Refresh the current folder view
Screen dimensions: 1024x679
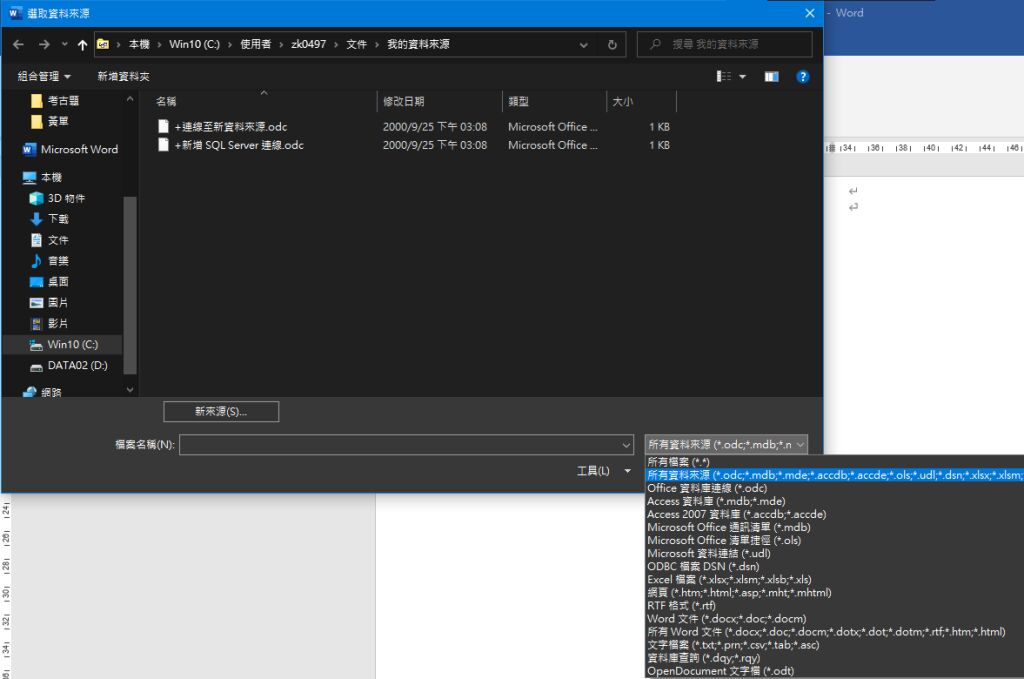[612, 45]
